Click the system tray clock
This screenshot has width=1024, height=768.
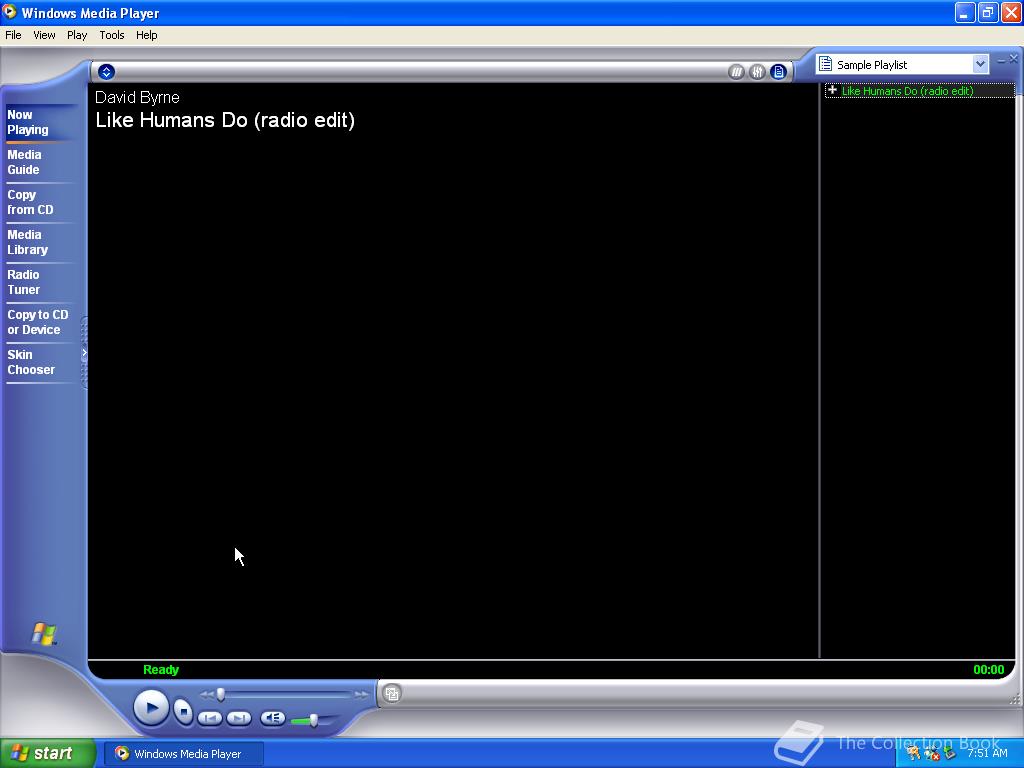[x=987, y=753]
